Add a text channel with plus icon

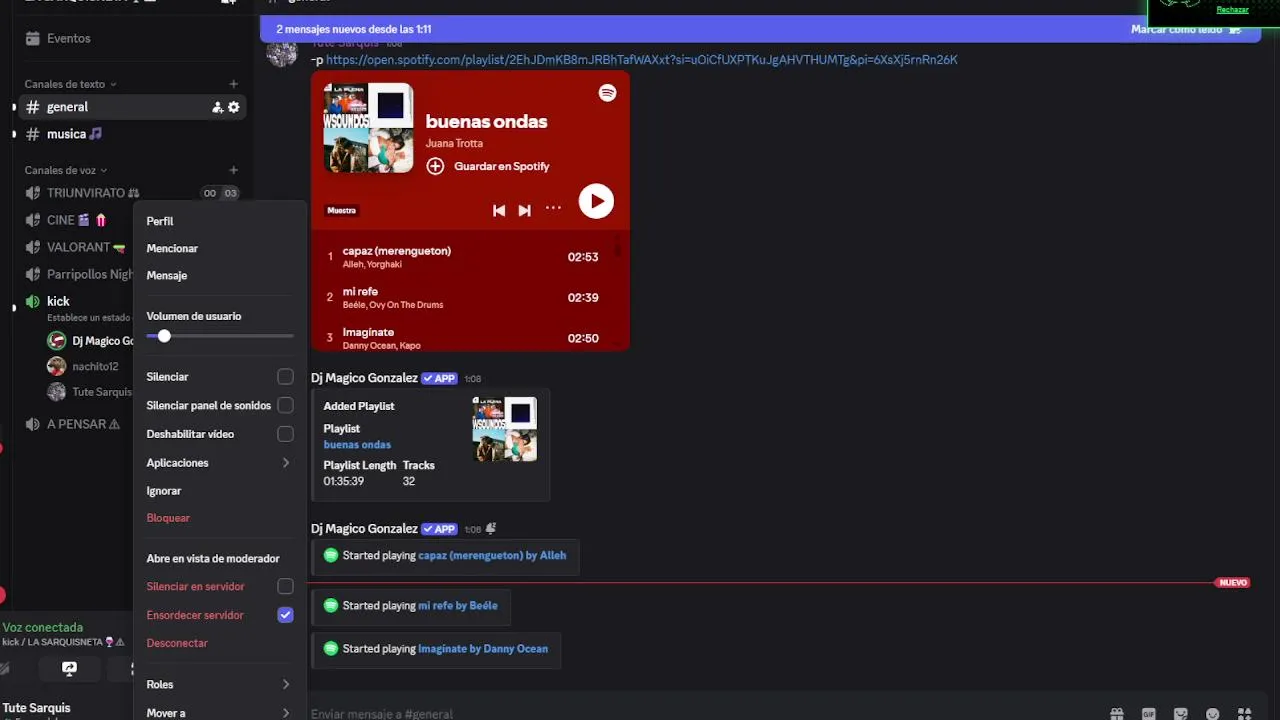tap(233, 84)
